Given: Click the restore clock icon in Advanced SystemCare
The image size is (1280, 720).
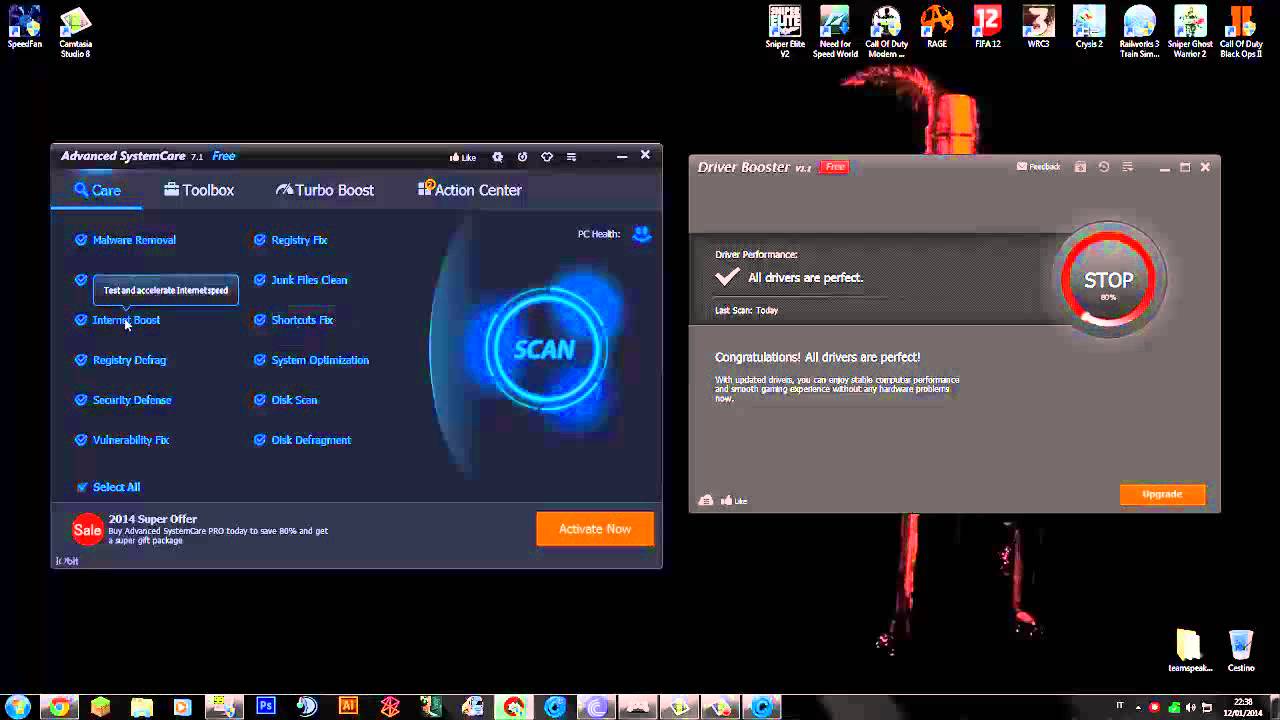Looking at the screenshot, I should click(x=522, y=157).
